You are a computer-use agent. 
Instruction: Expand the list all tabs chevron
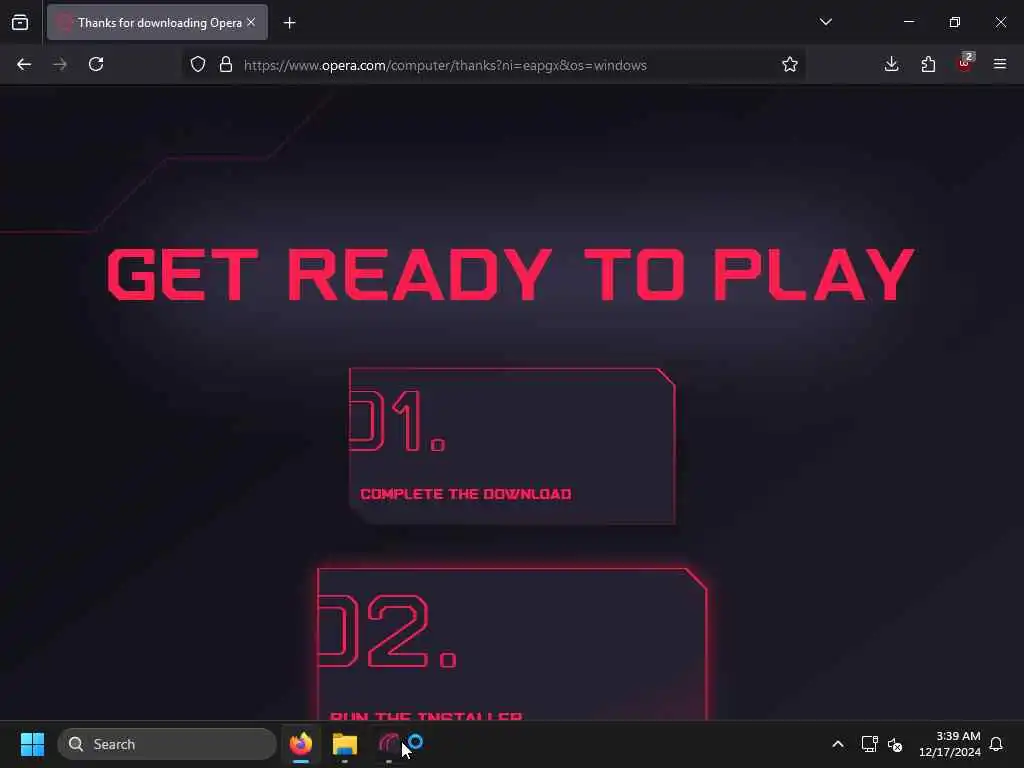coord(825,22)
